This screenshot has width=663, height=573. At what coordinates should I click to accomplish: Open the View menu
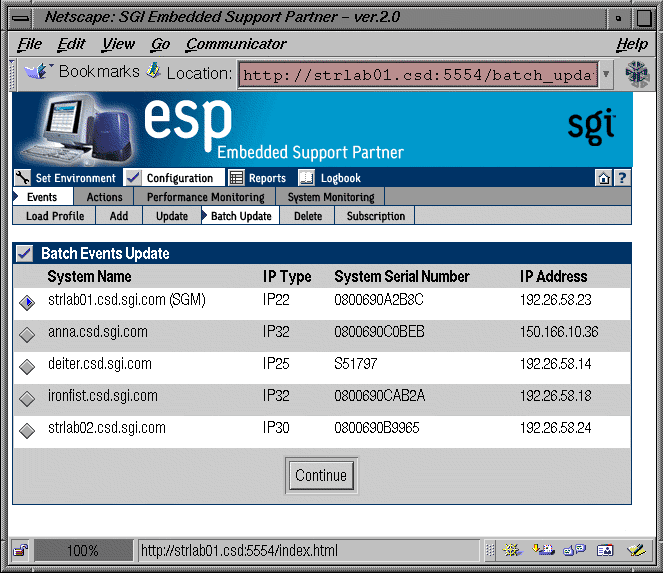[118, 44]
